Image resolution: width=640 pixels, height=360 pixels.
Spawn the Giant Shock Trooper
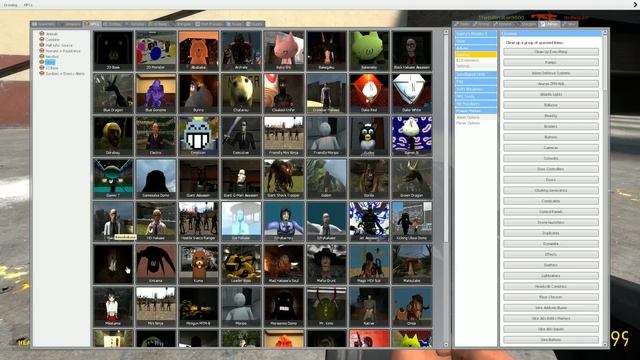pos(284,179)
